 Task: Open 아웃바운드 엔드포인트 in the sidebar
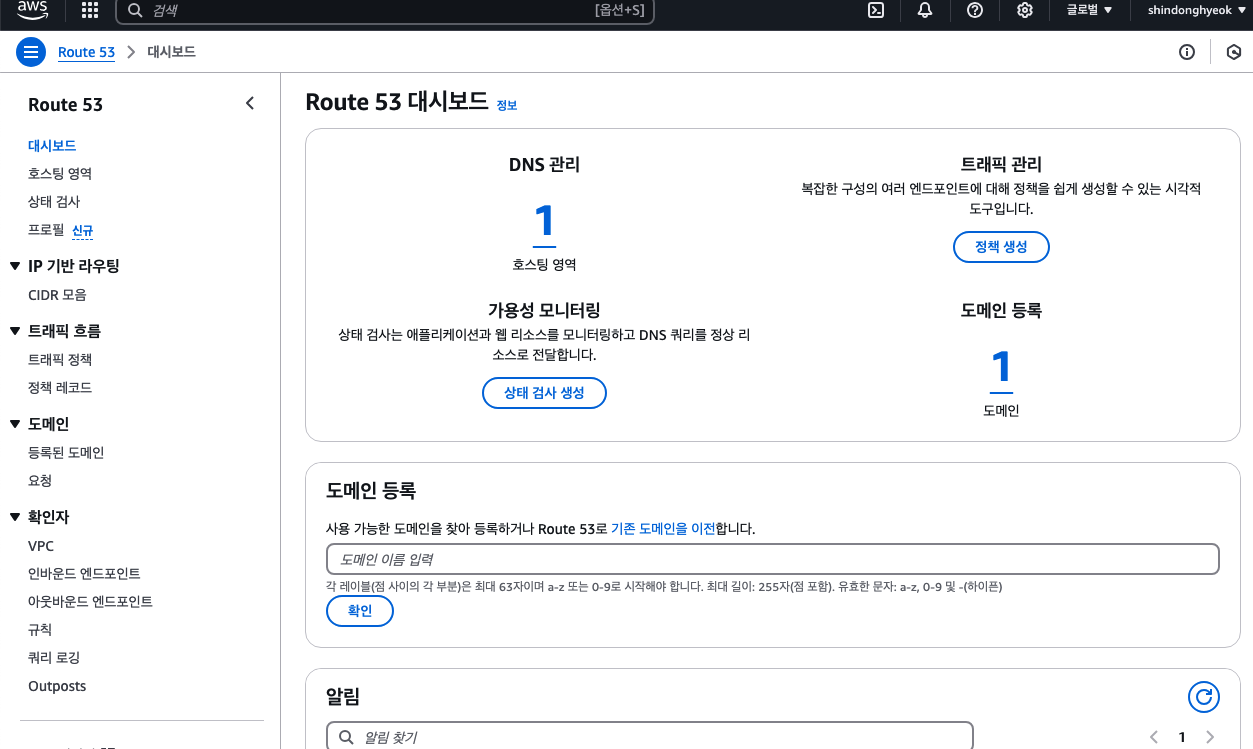(90, 602)
